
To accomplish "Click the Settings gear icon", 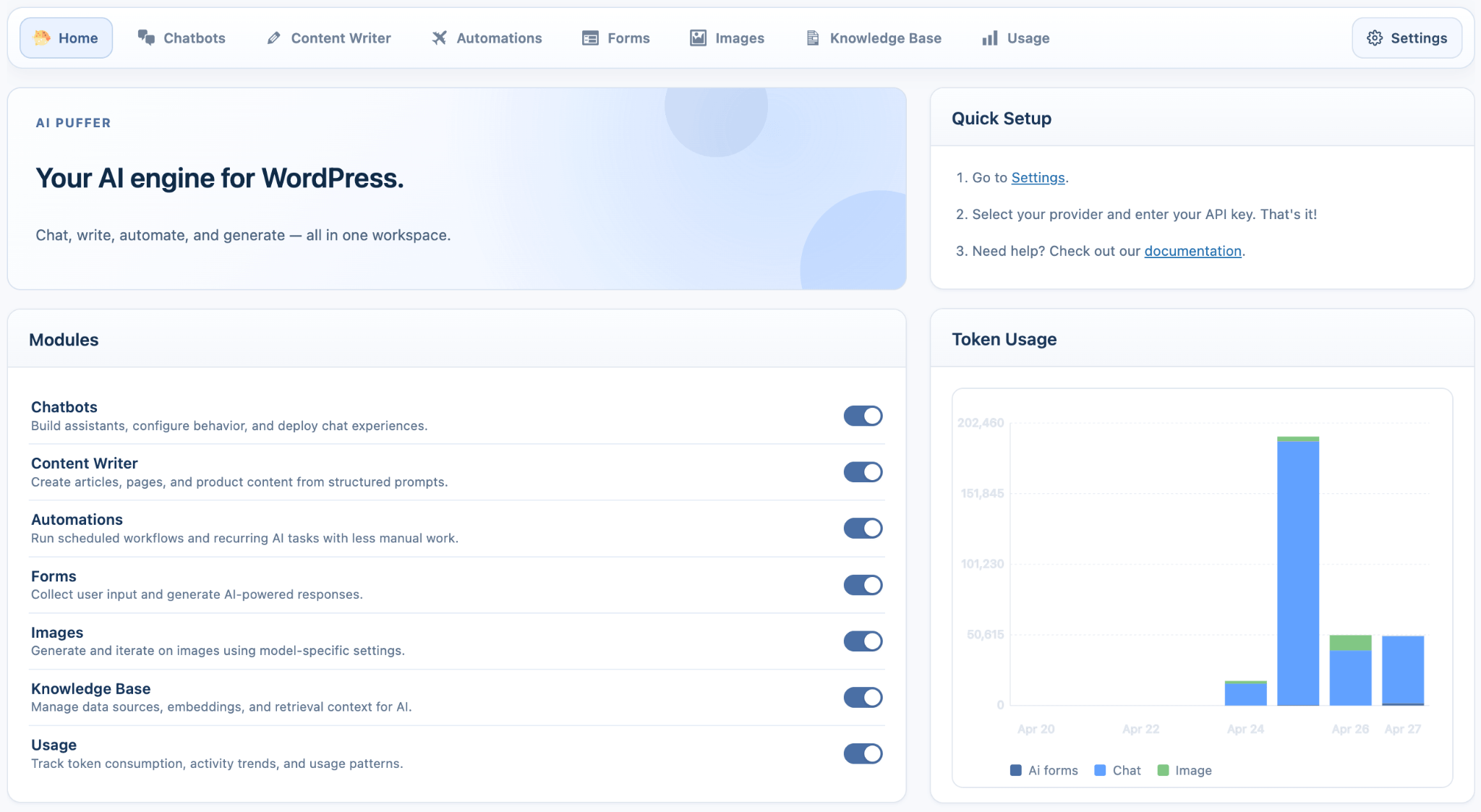I will point(1375,38).
